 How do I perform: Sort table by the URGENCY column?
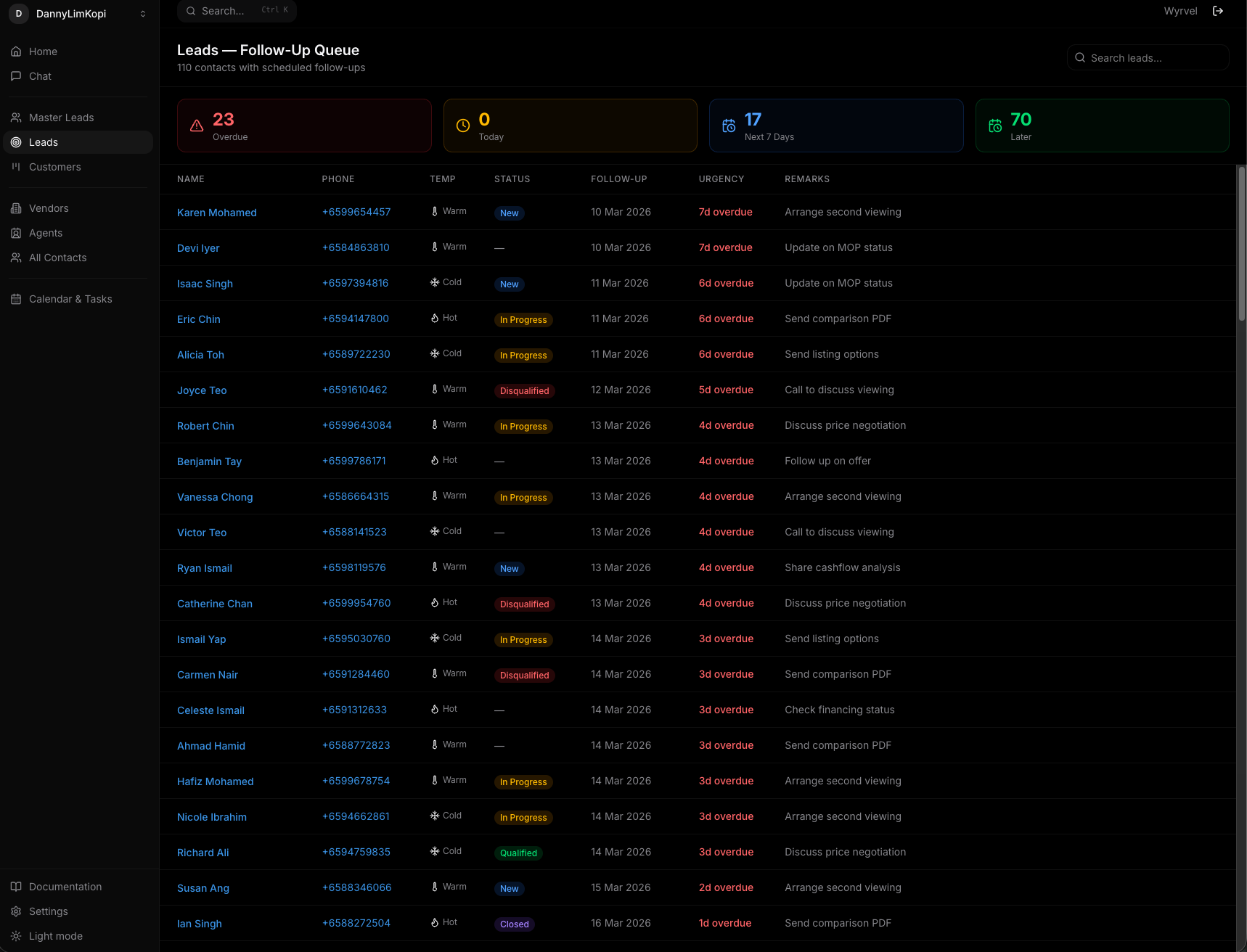click(721, 178)
